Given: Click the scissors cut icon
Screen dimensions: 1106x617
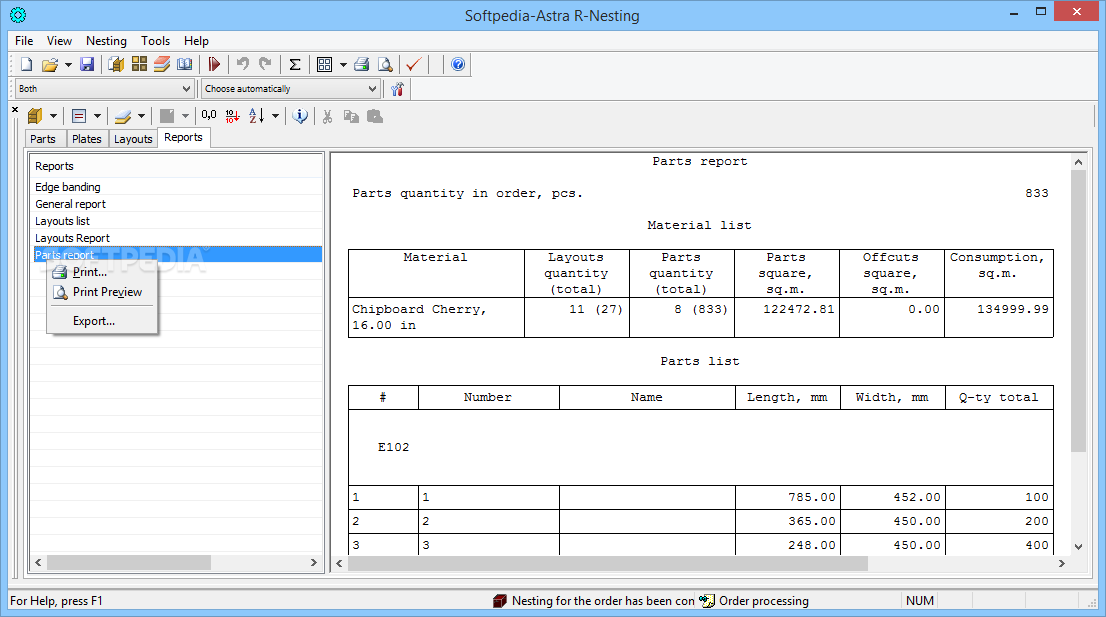Looking at the screenshot, I should (327, 116).
